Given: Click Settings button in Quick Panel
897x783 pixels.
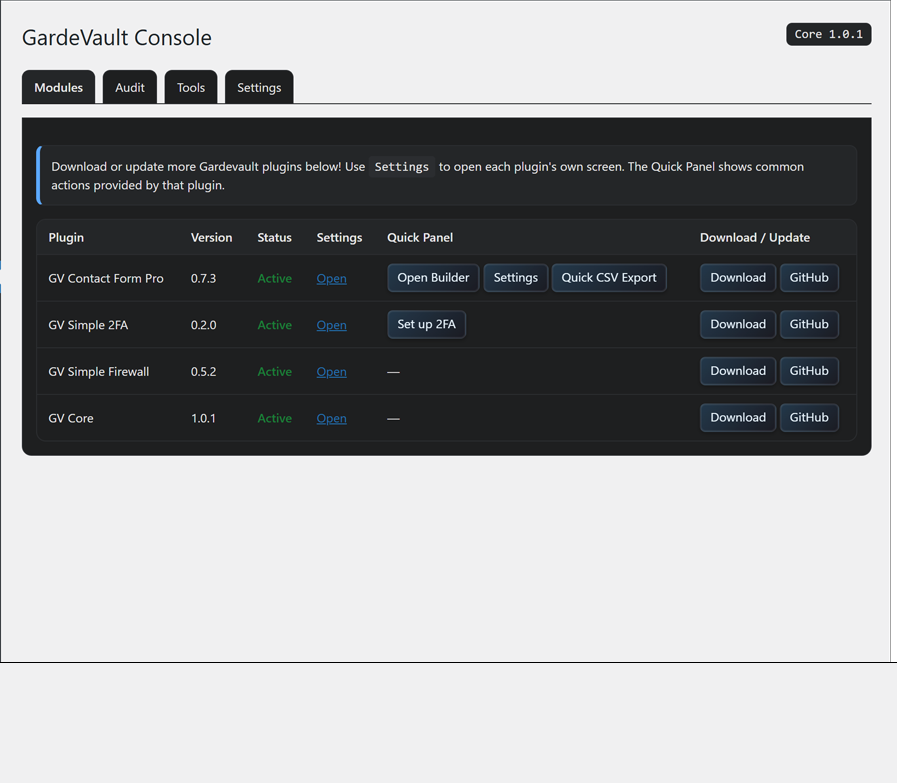Looking at the screenshot, I should pos(515,278).
